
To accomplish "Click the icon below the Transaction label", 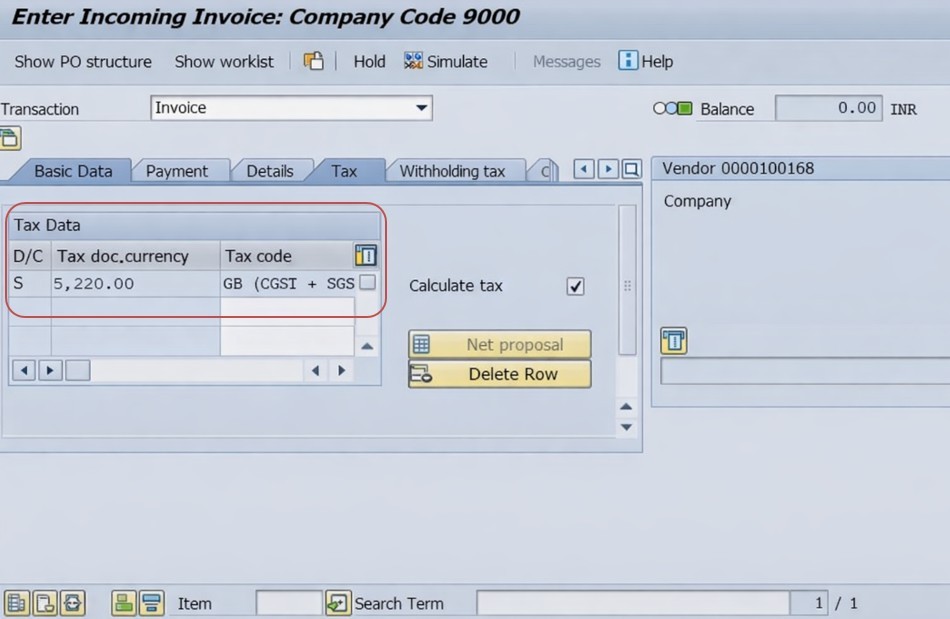I will pyautogui.click(x=10, y=138).
